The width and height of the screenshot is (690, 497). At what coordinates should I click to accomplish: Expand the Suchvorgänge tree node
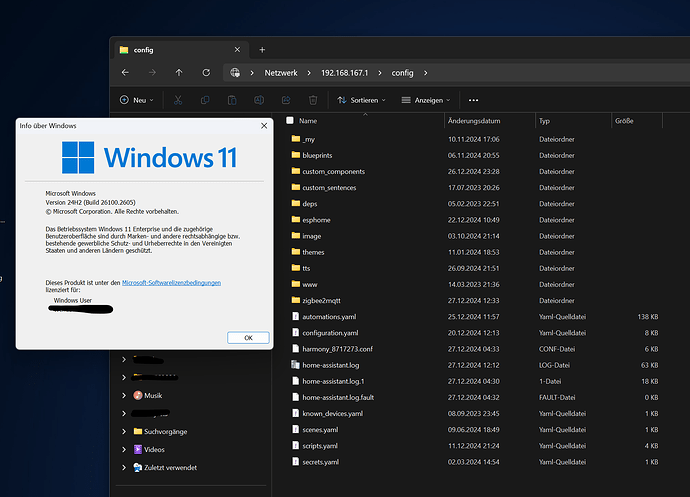tap(124, 431)
